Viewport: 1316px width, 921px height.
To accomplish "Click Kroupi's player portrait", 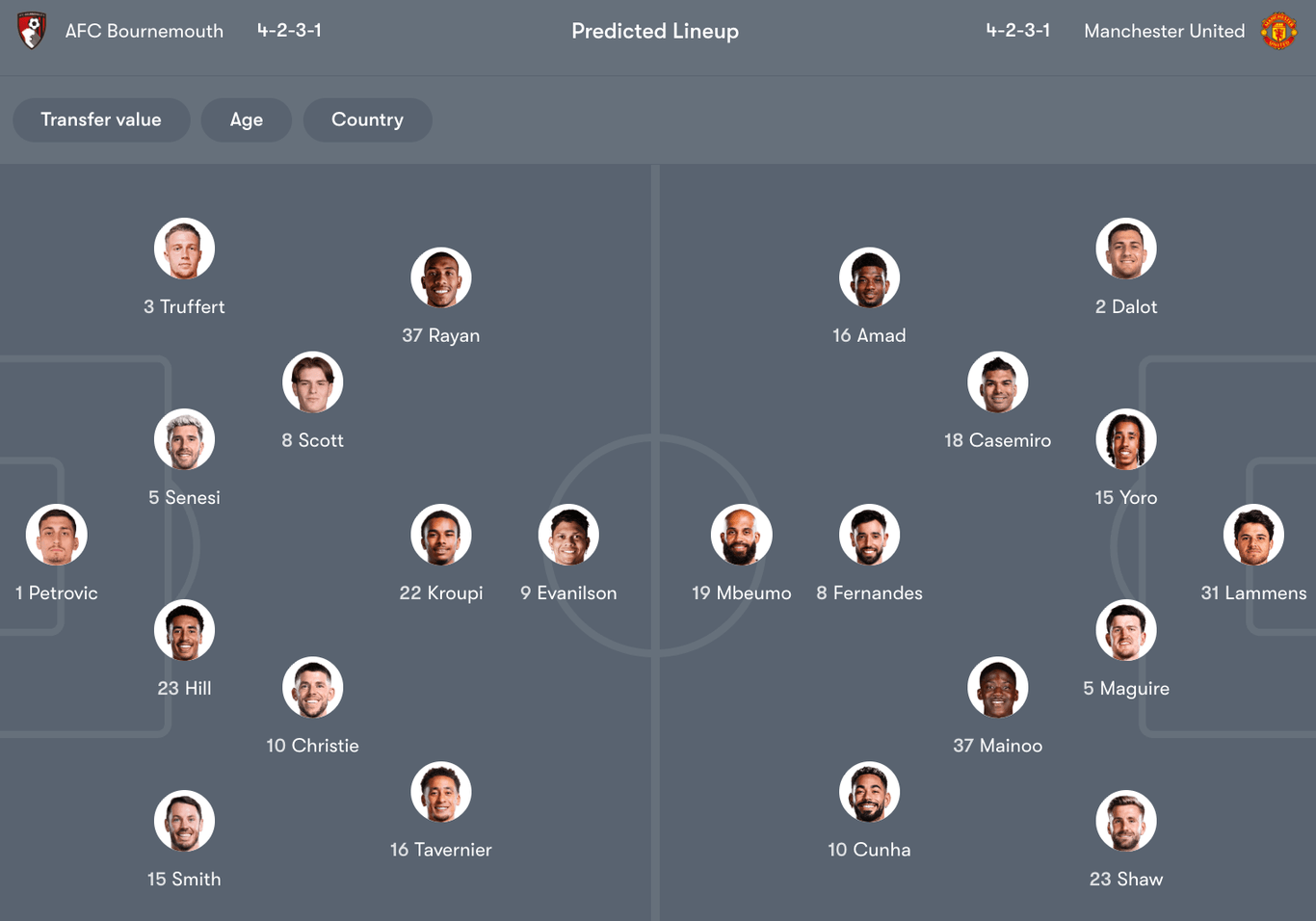I will point(441,535).
